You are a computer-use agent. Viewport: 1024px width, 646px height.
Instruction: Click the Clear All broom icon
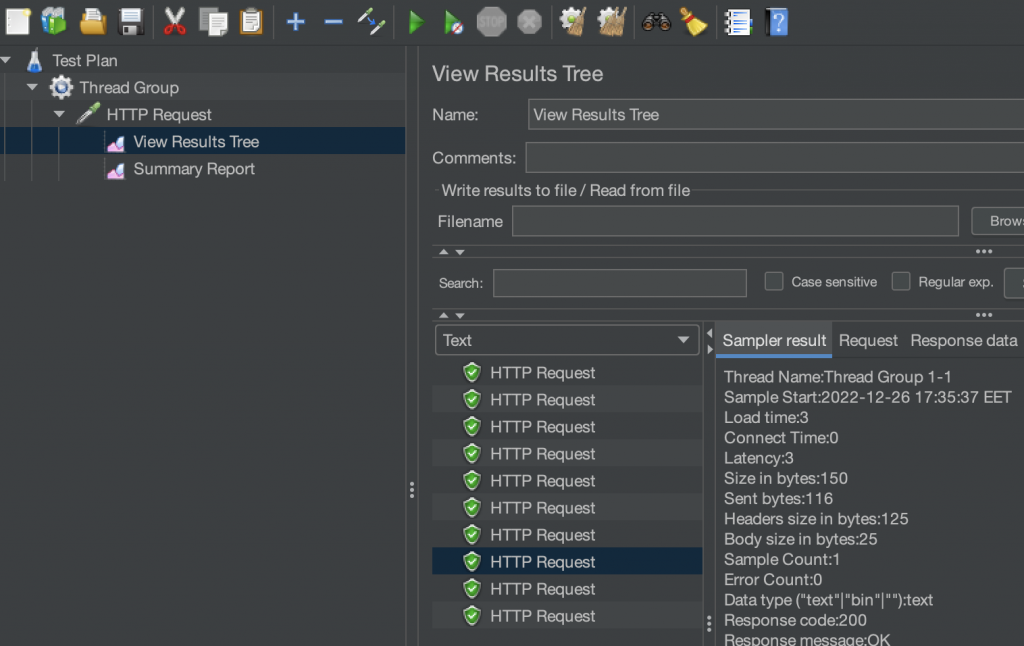(x=611, y=21)
